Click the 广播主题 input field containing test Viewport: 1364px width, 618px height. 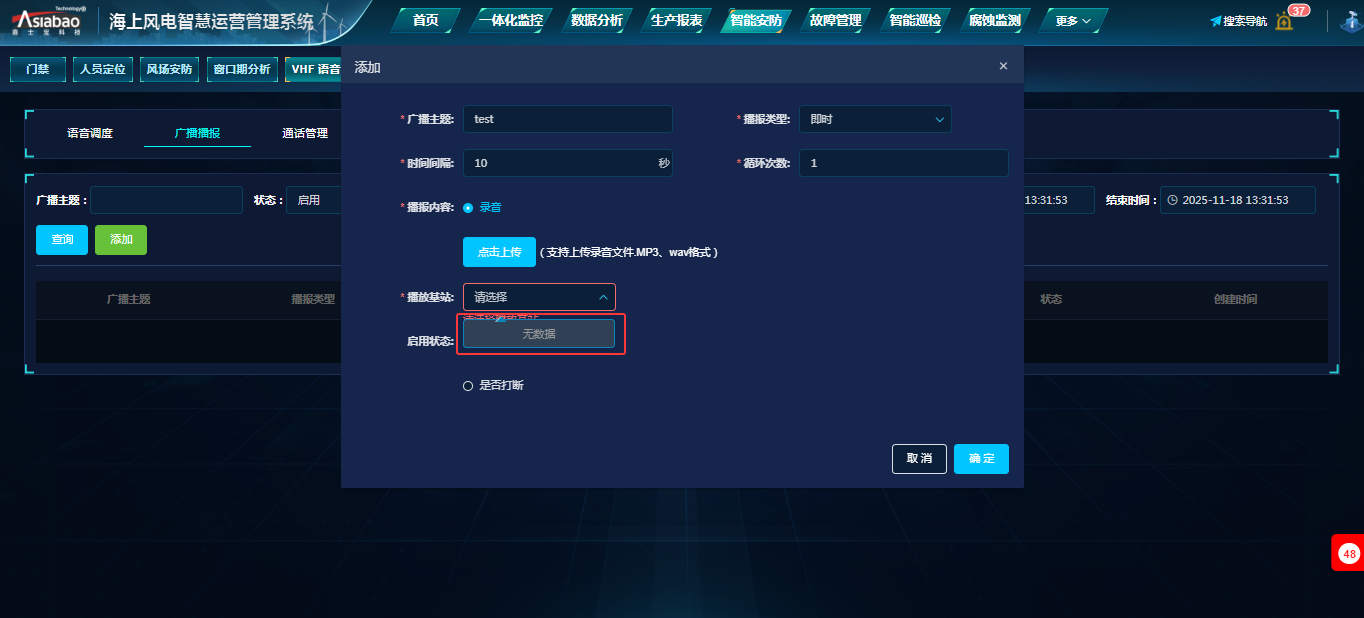[568, 119]
